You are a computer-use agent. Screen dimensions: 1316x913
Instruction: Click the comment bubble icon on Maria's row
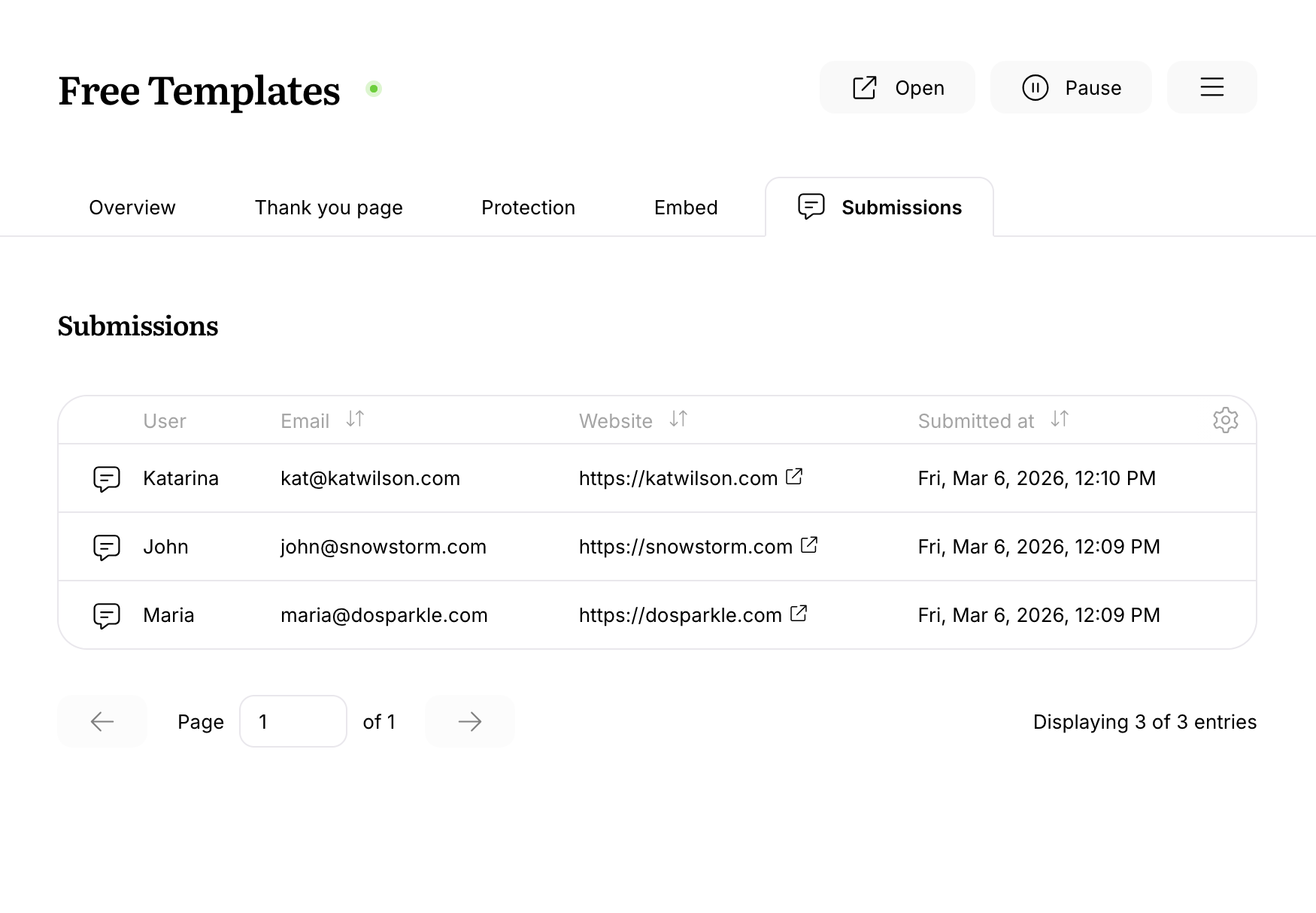click(107, 615)
